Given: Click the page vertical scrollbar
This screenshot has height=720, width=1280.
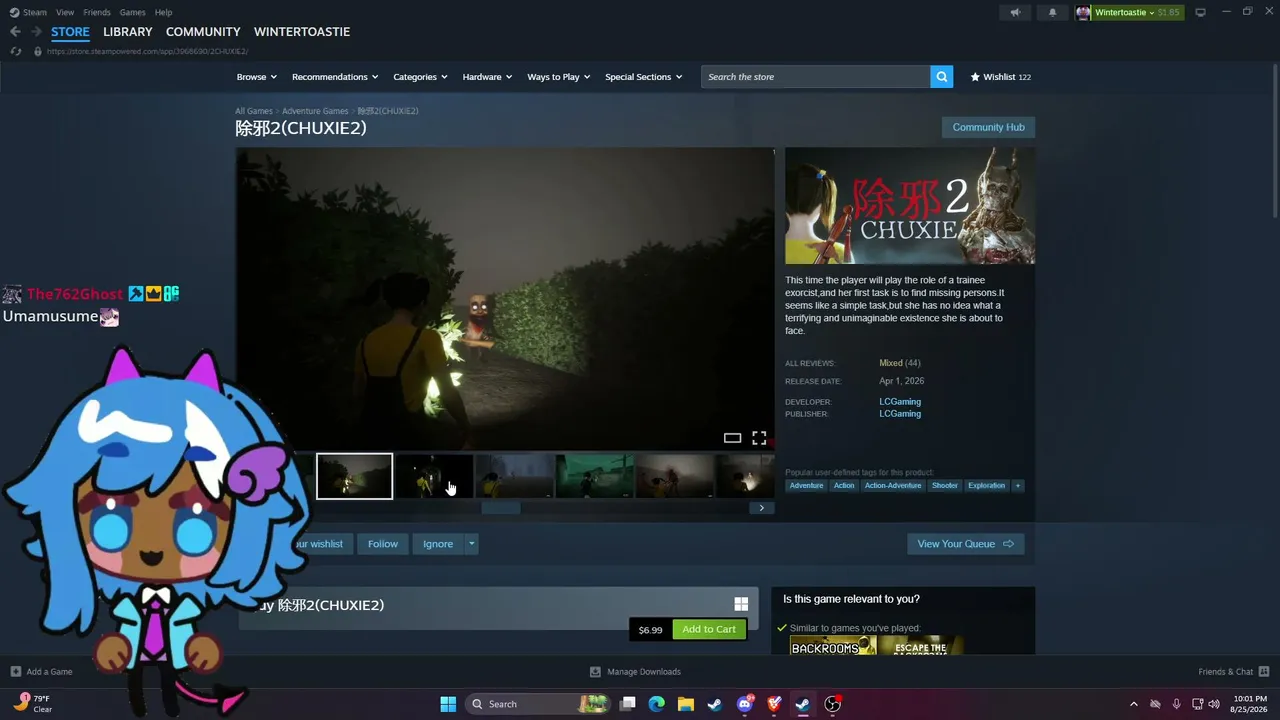Looking at the screenshot, I should point(1275,140).
